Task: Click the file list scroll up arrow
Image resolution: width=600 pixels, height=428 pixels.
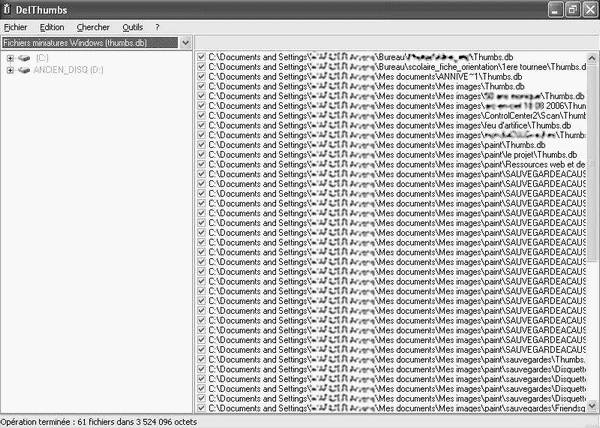Action: (x=592, y=58)
